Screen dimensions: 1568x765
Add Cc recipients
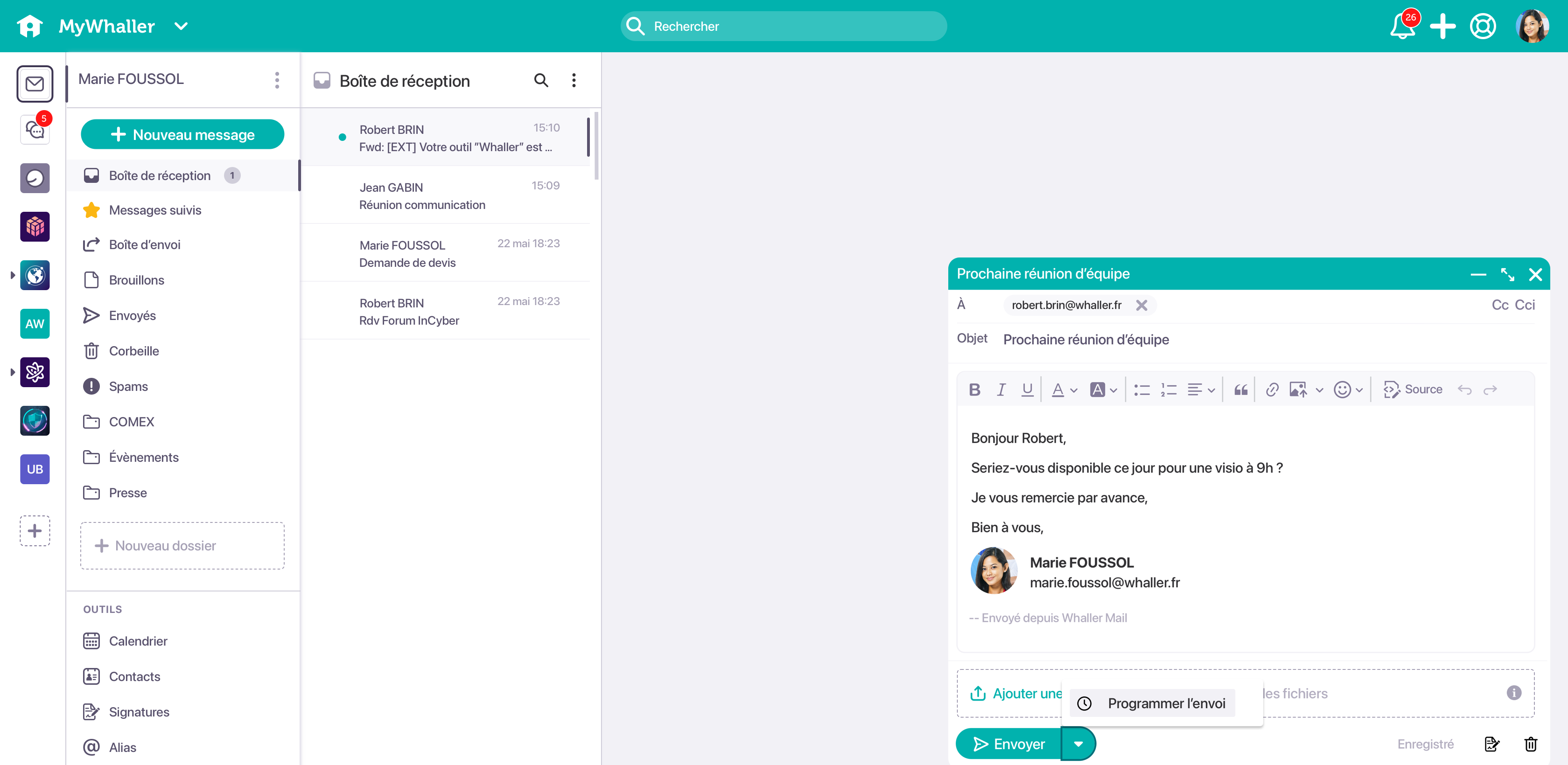1499,304
